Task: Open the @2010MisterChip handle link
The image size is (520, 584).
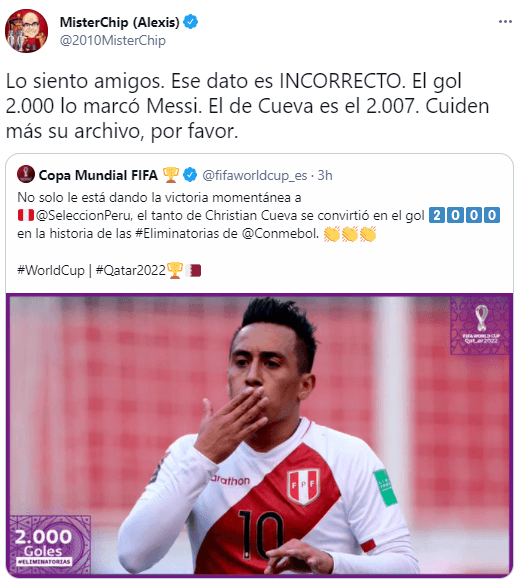Action: (112, 40)
